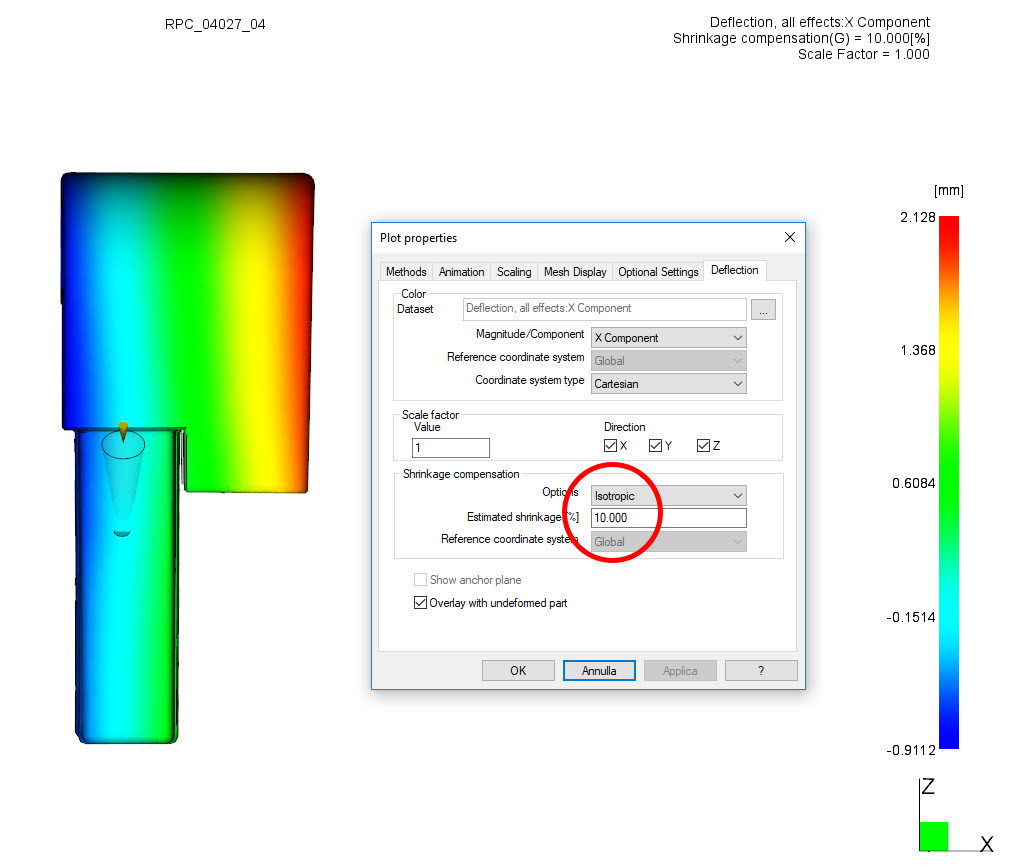Click the injection location cone marker on the model
1012x867 pixels.
(x=122, y=432)
